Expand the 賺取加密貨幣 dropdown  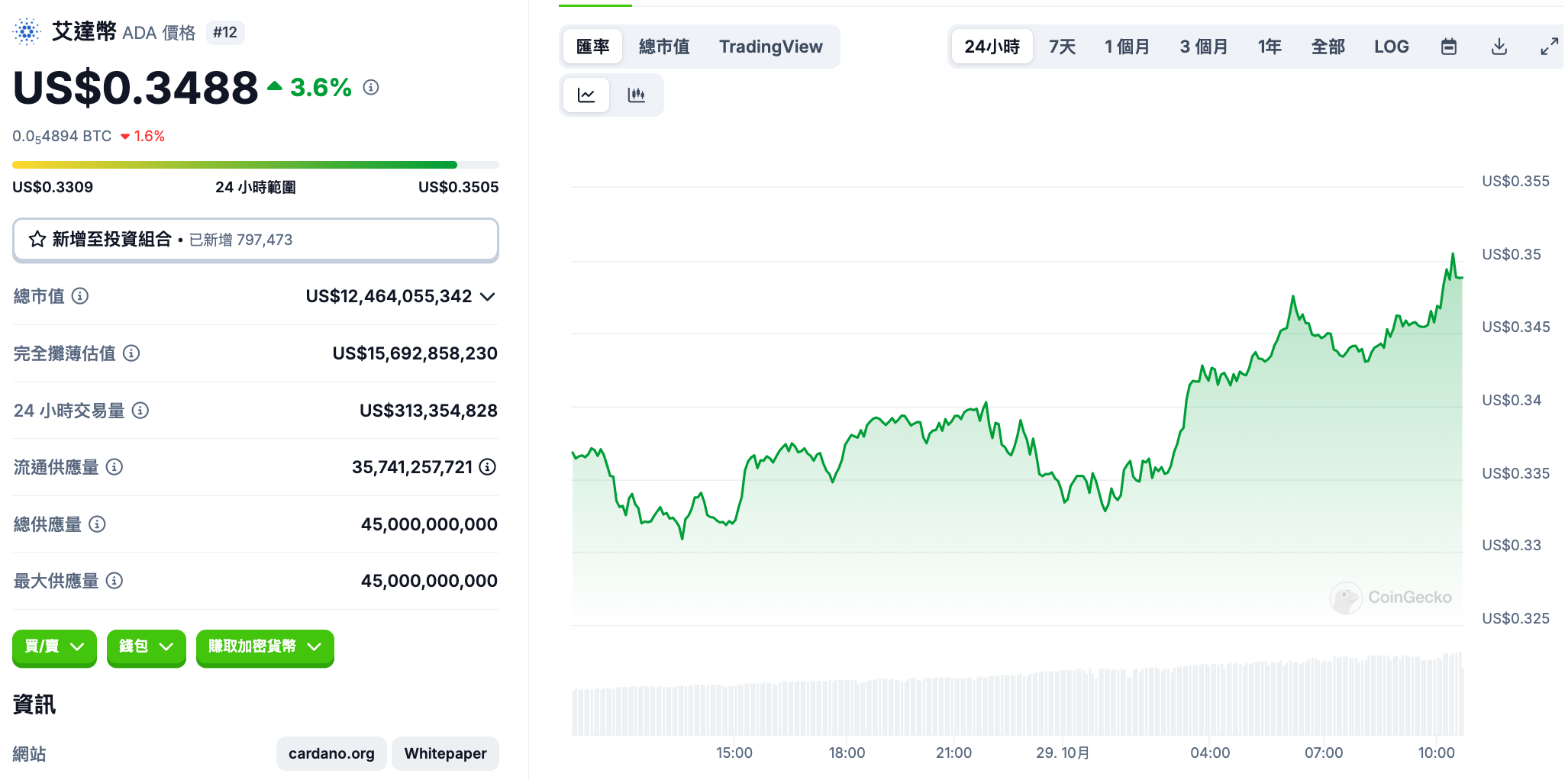pyautogui.click(x=264, y=648)
